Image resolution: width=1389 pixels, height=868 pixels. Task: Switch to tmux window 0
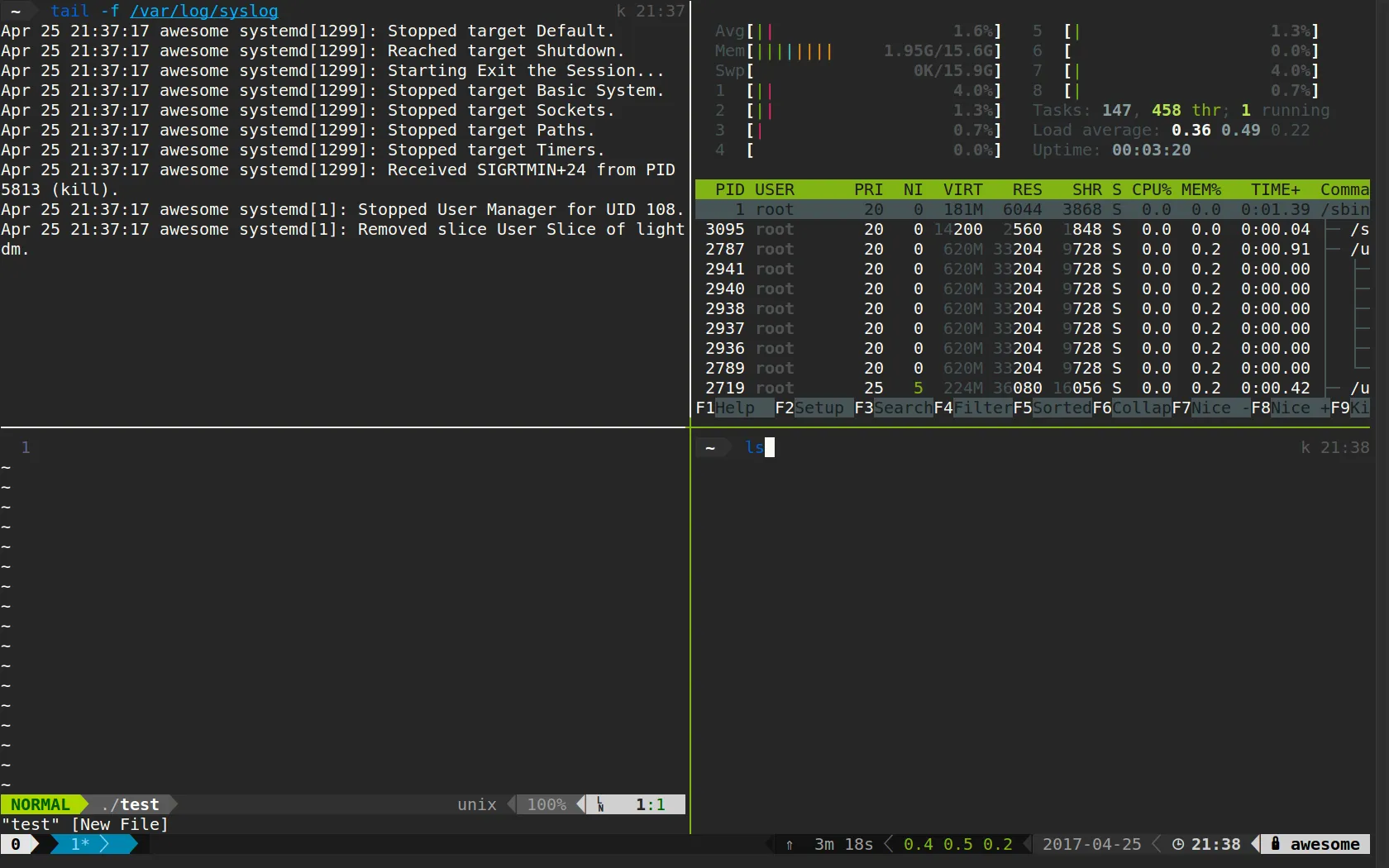[x=16, y=844]
